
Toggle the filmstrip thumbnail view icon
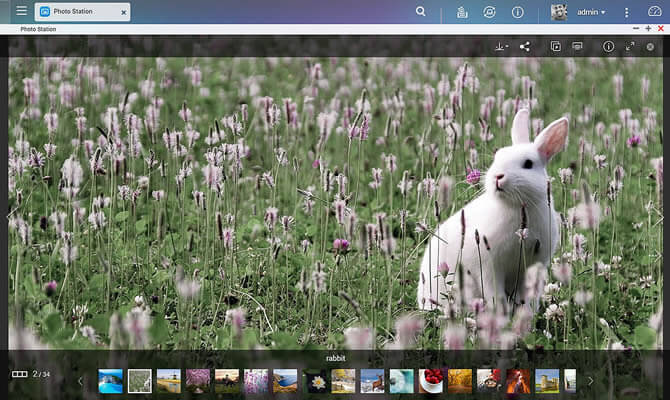[19, 374]
